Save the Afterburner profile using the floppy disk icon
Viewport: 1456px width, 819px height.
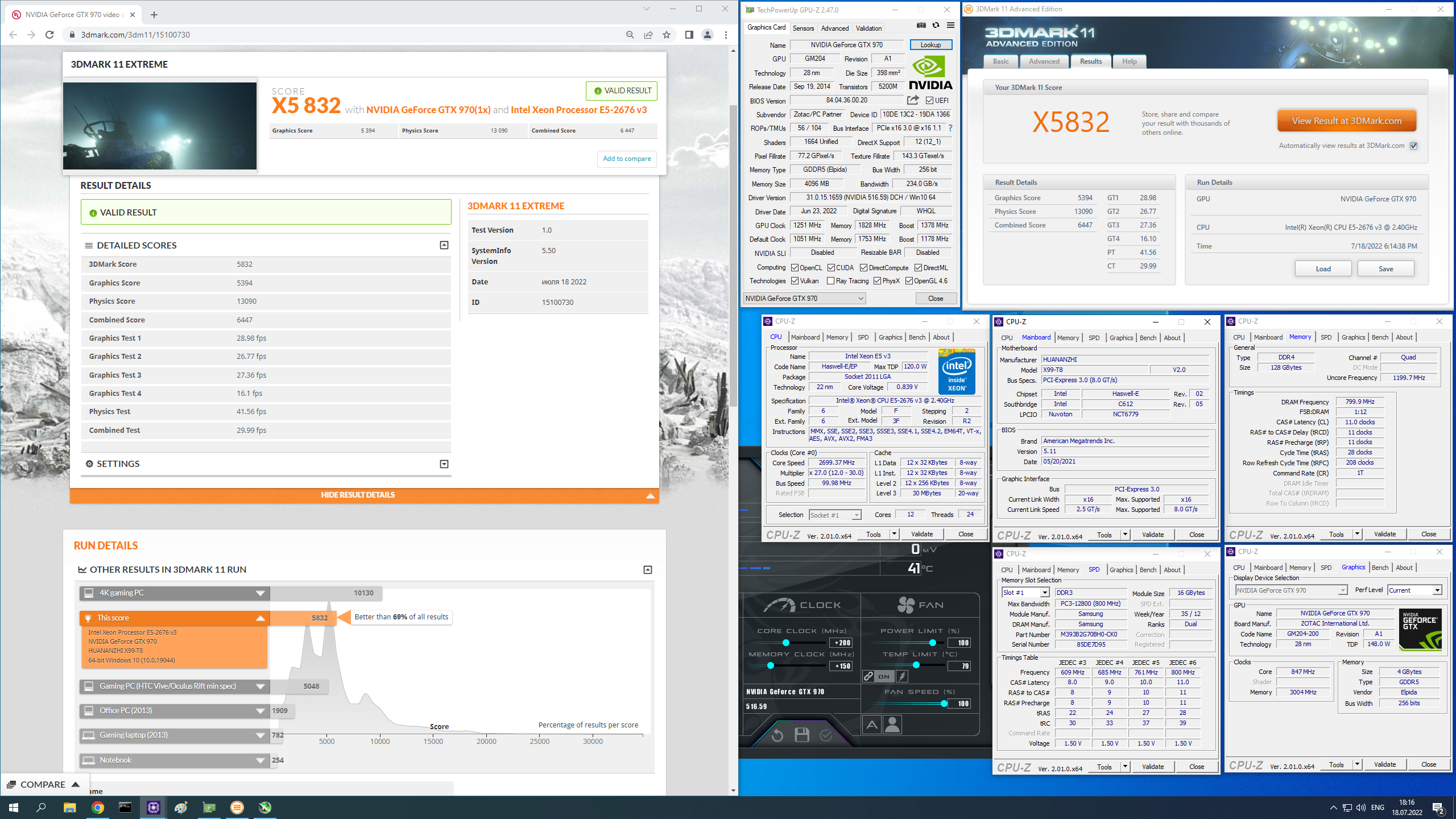click(x=802, y=735)
